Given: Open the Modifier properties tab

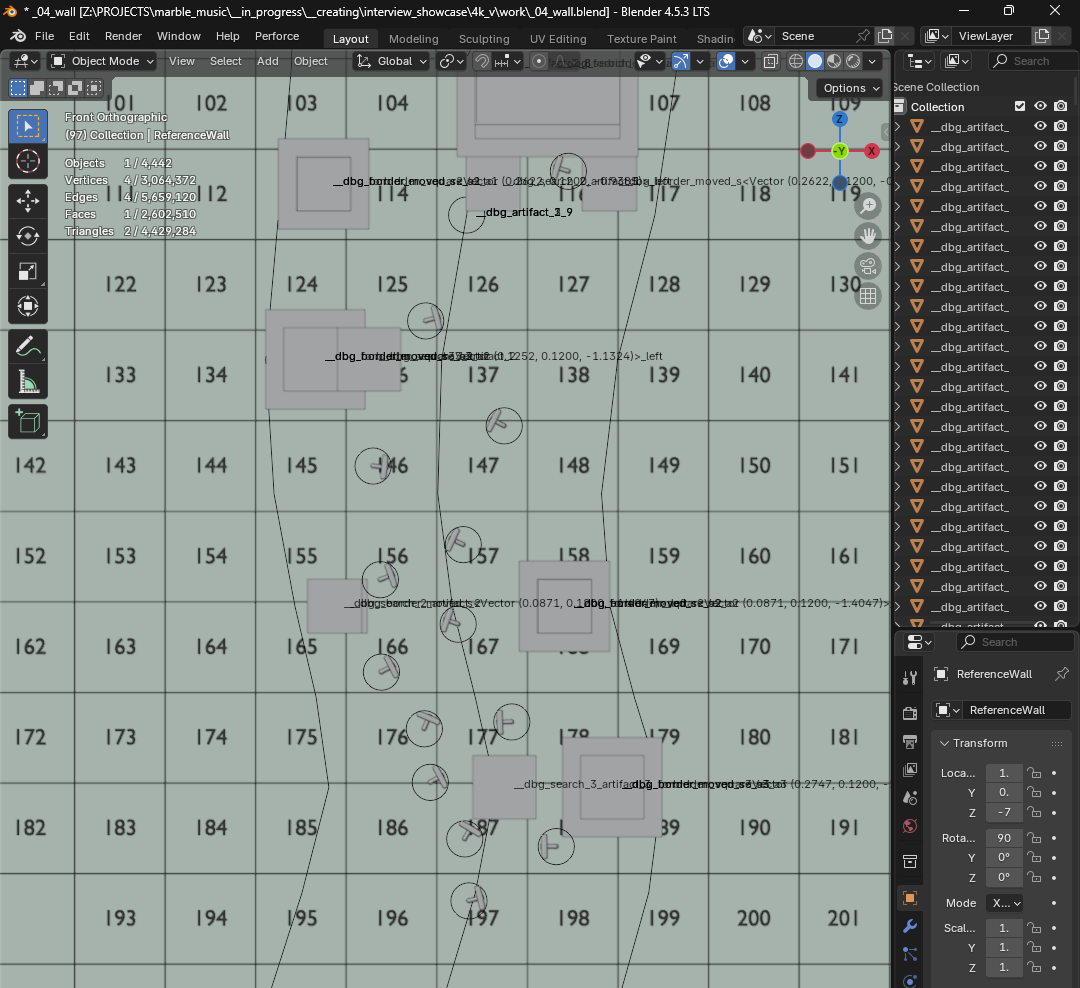Looking at the screenshot, I should tap(909, 926).
